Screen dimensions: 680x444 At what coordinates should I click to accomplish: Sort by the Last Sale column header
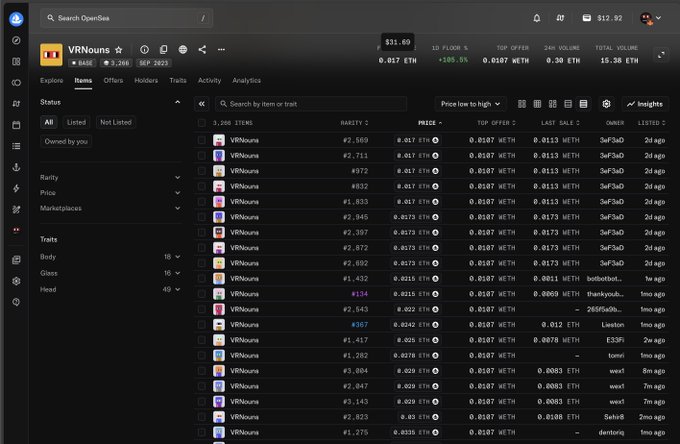[x=560, y=123]
